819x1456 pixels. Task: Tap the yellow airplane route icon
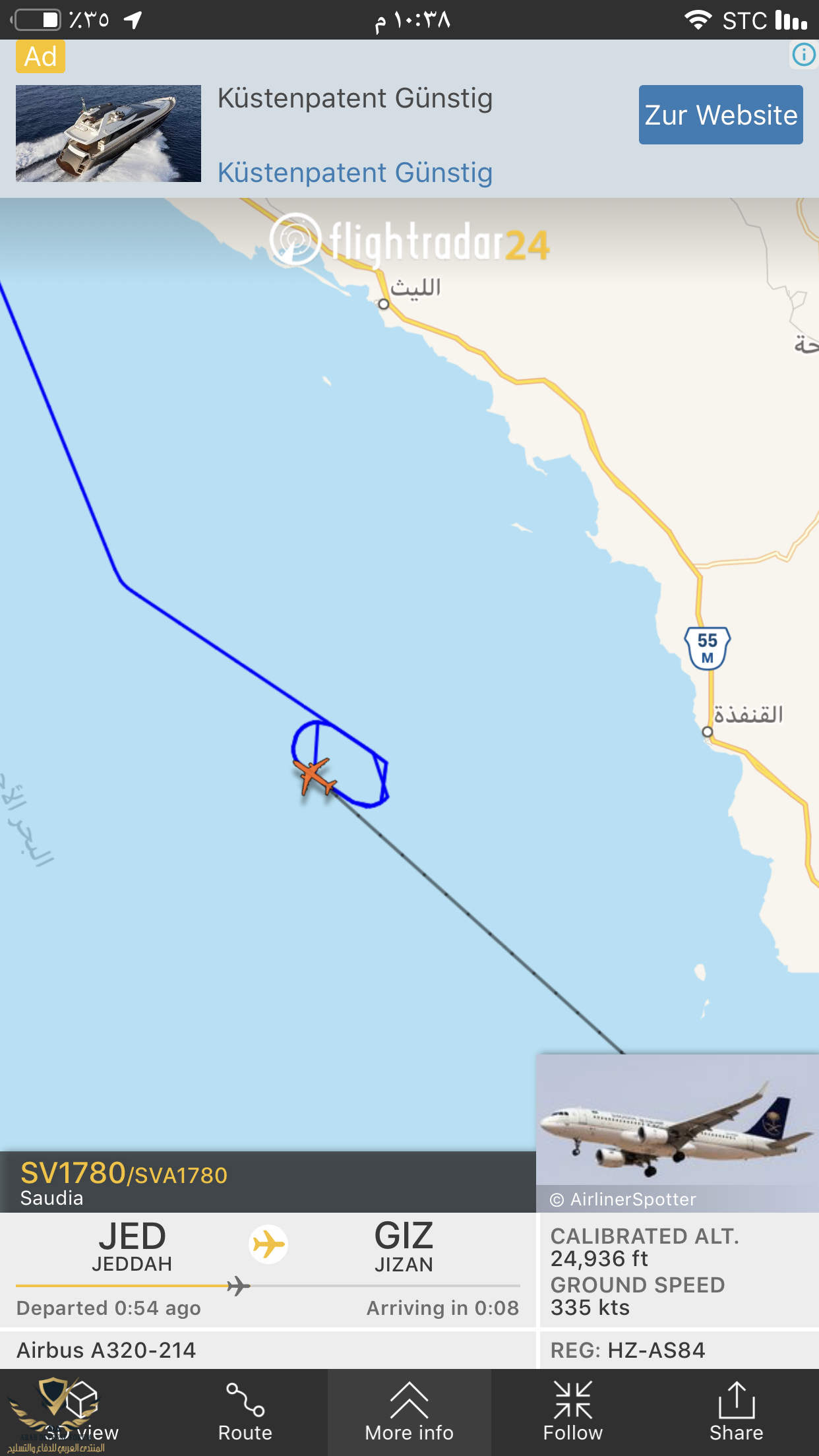268,1244
